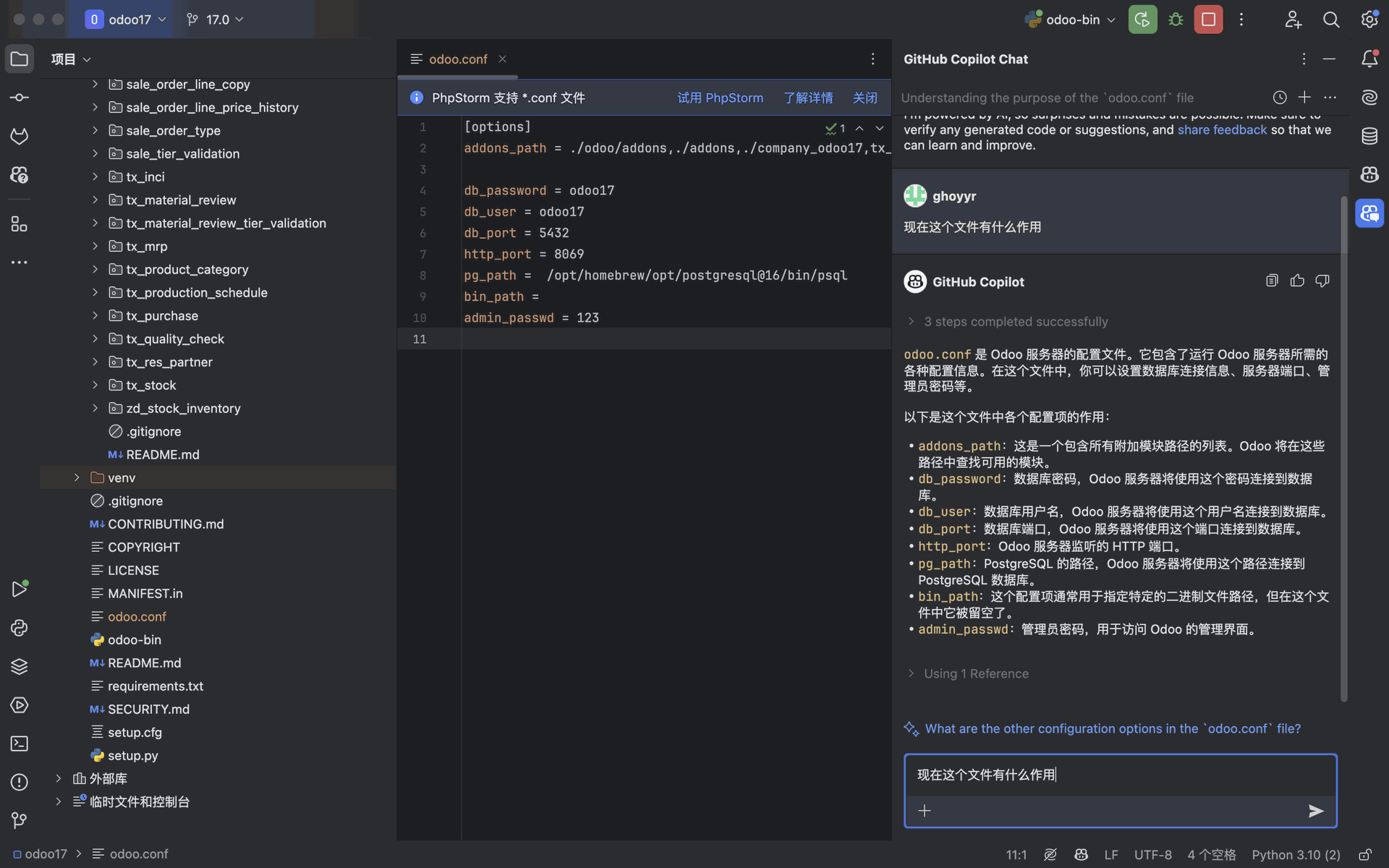
Task: Open the Problems tool window icon
Action: point(20,782)
